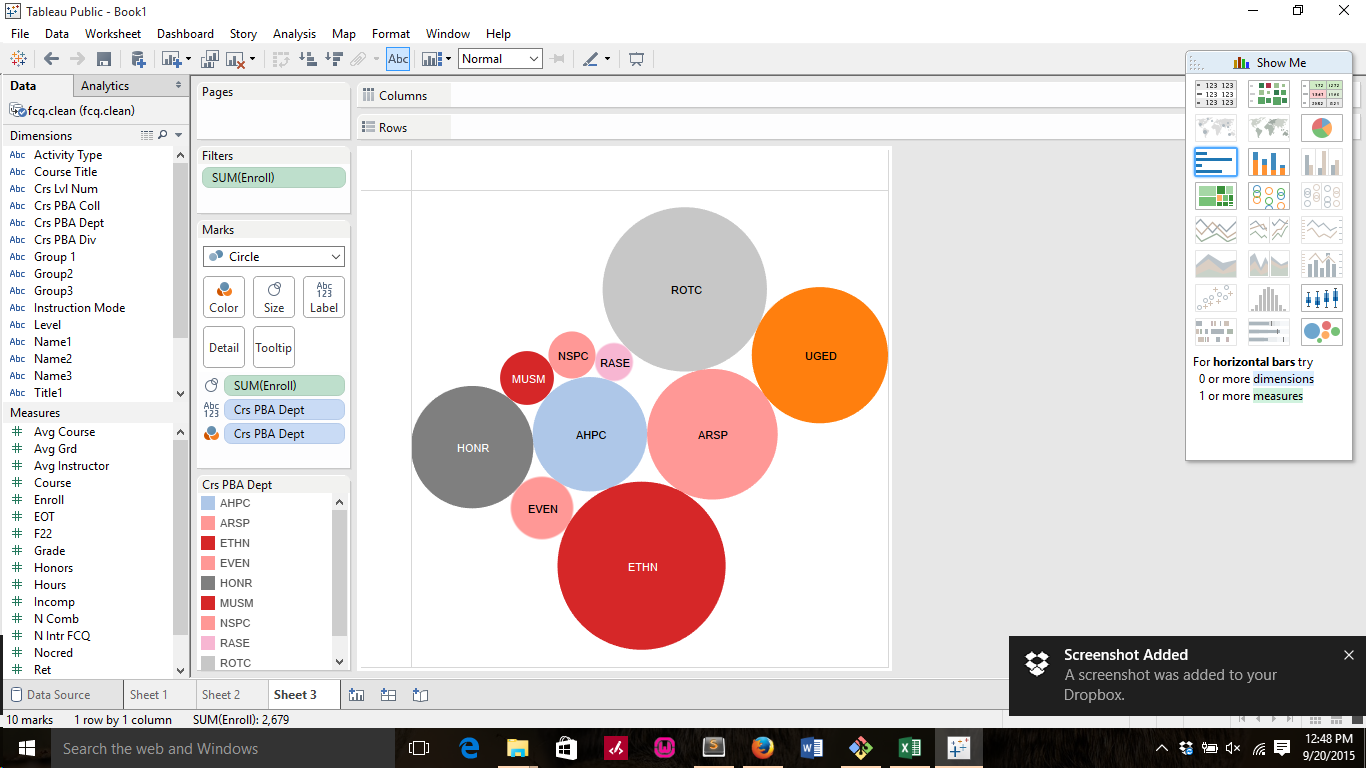The height and width of the screenshot is (768, 1366).
Task: Open the Format menu
Action: tap(391, 33)
